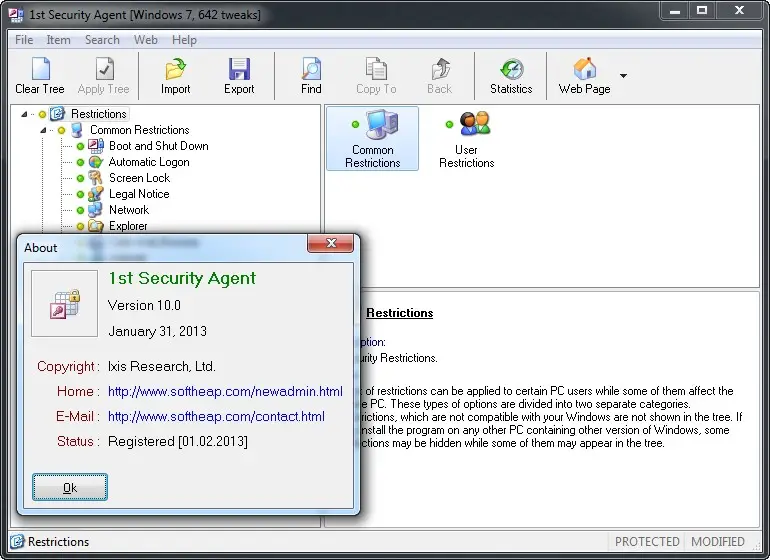The width and height of the screenshot is (770, 560).
Task: Open the softheap contact.html E-Mail link
Action: pyautogui.click(x=216, y=417)
